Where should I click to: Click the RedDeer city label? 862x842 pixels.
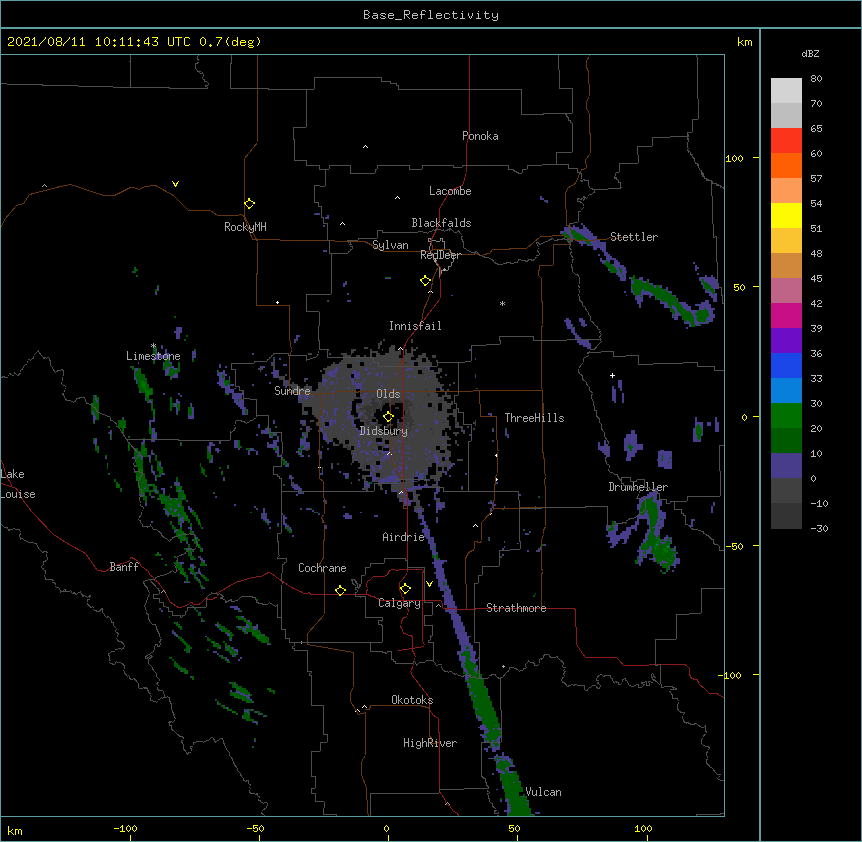point(440,255)
